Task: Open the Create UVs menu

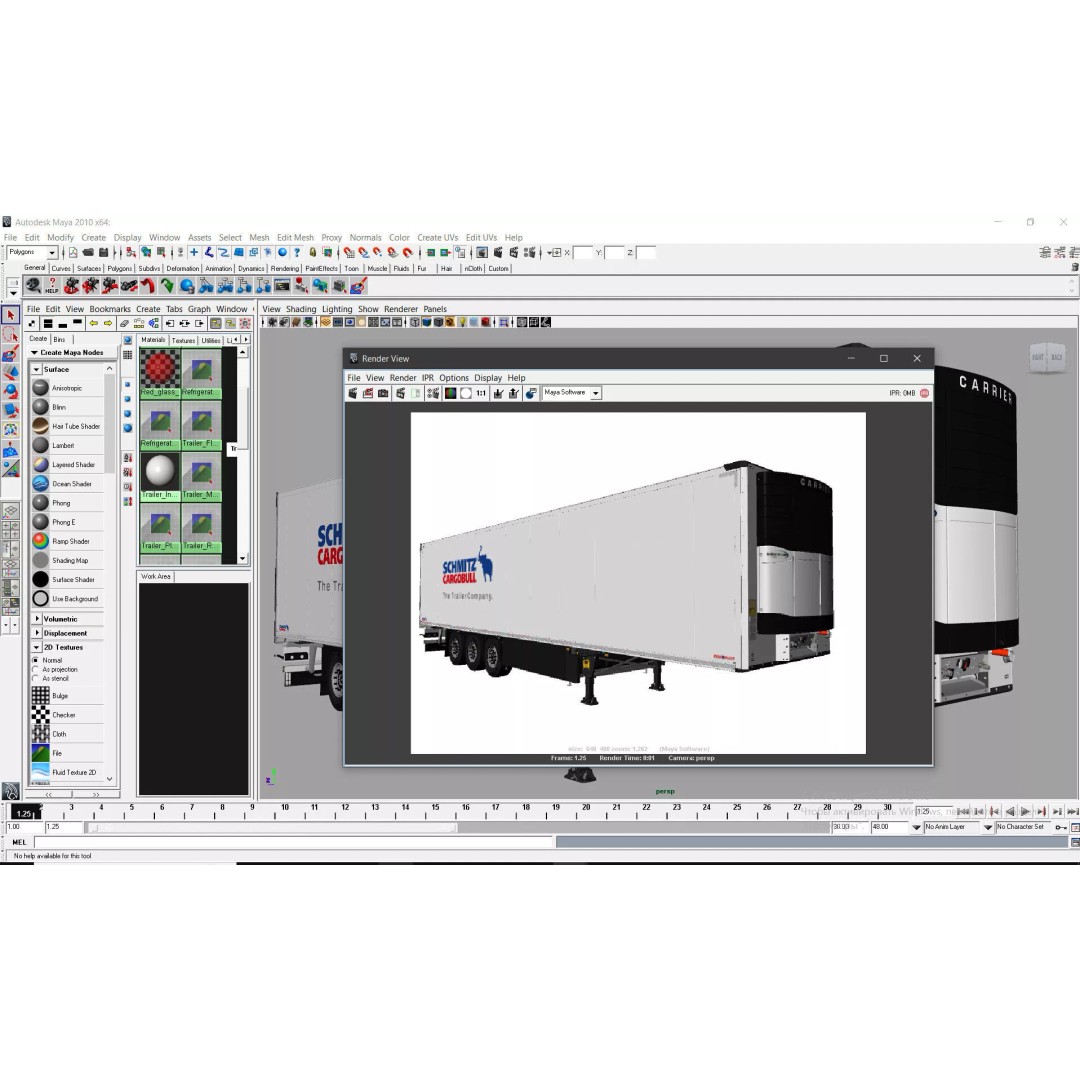Action: coord(437,237)
